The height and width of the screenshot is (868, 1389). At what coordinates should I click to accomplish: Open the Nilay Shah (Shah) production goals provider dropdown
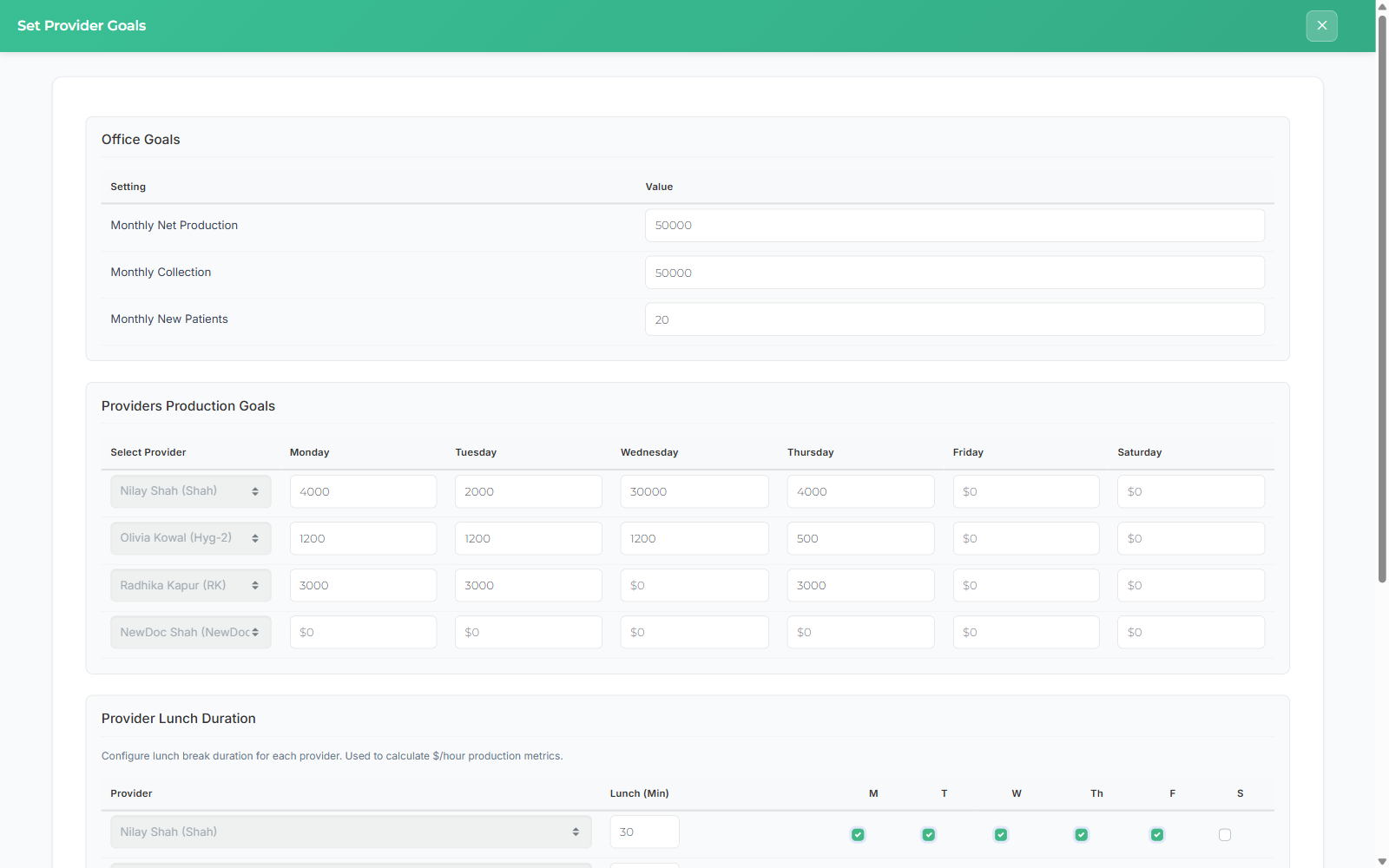tap(191, 491)
